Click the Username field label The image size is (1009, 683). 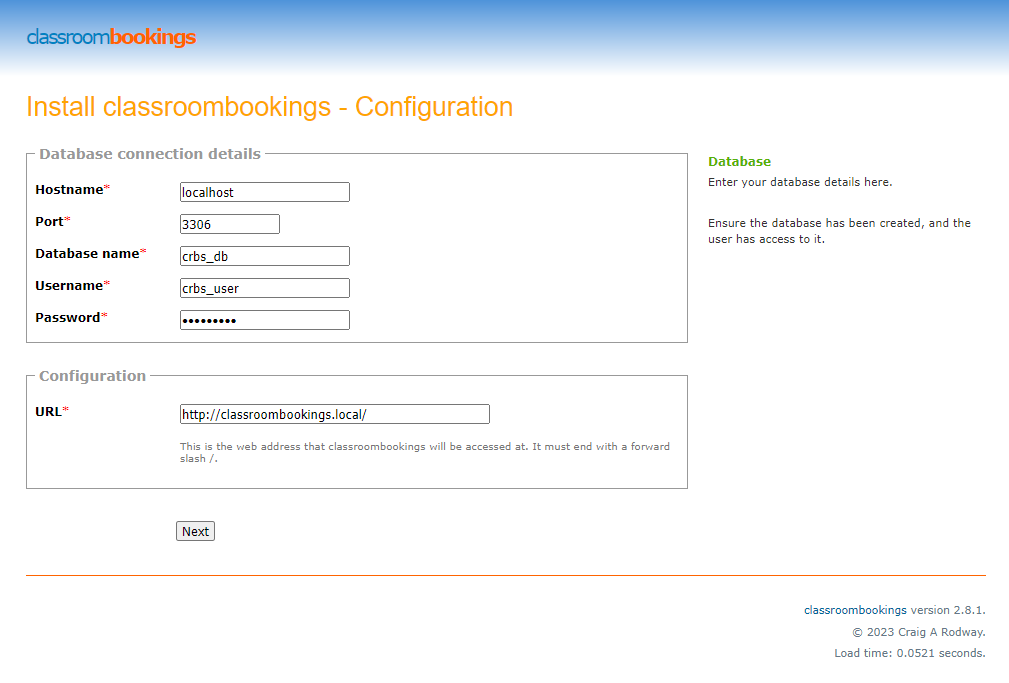click(69, 286)
